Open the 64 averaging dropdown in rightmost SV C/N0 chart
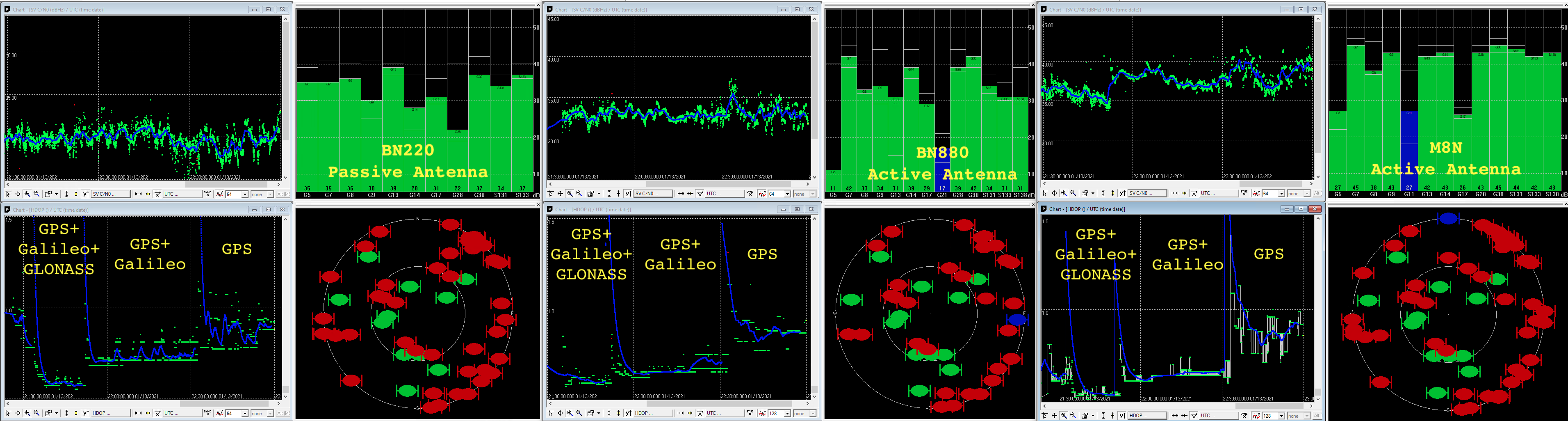1568x421 pixels. (1282, 193)
